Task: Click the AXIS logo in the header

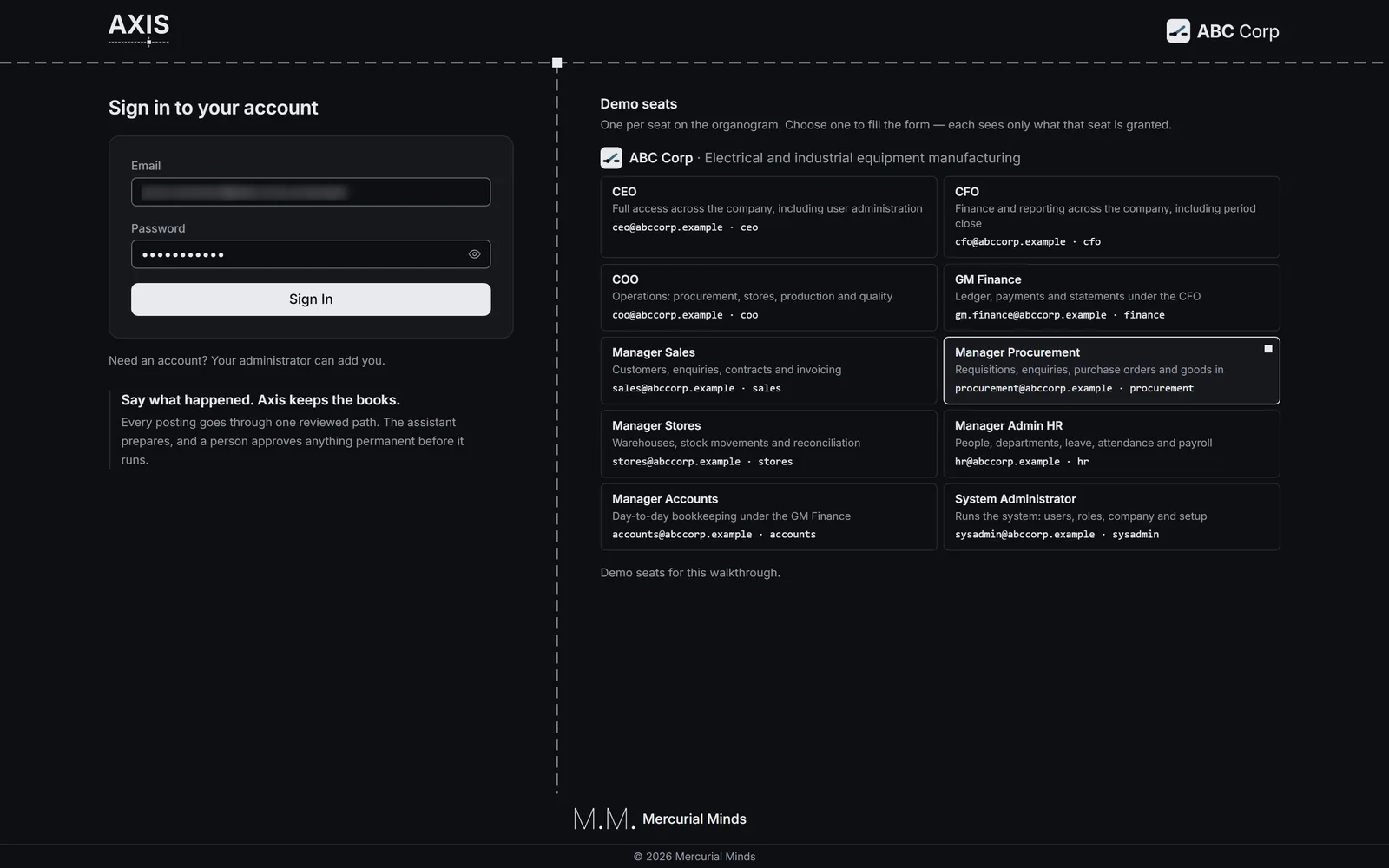Action: (x=139, y=28)
